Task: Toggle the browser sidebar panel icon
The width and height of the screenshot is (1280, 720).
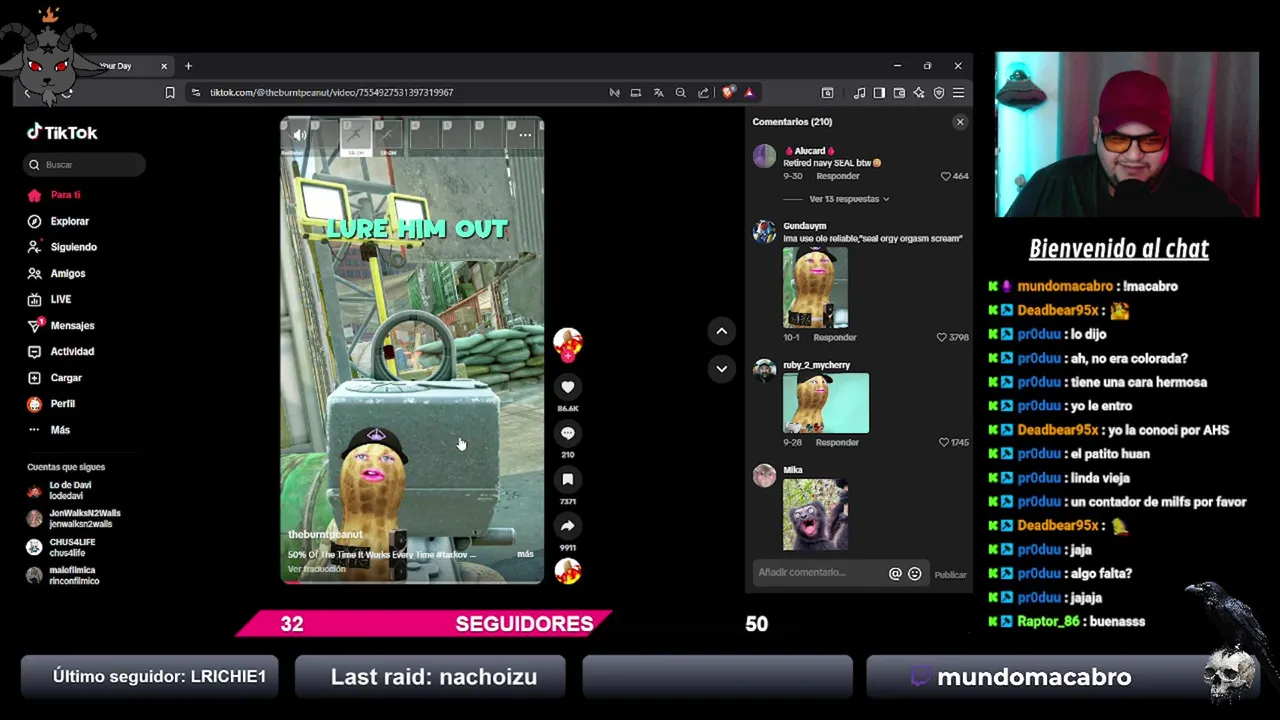Action: [879, 93]
